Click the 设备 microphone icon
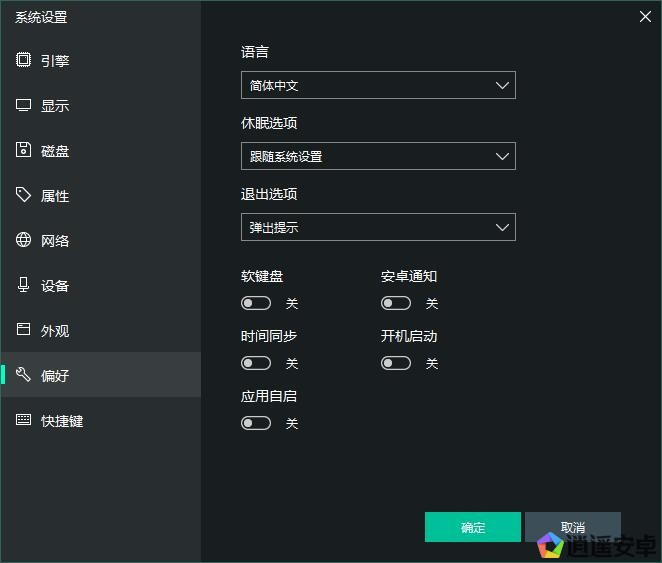The height and width of the screenshot is (563, 662). (x=24, y=285)
